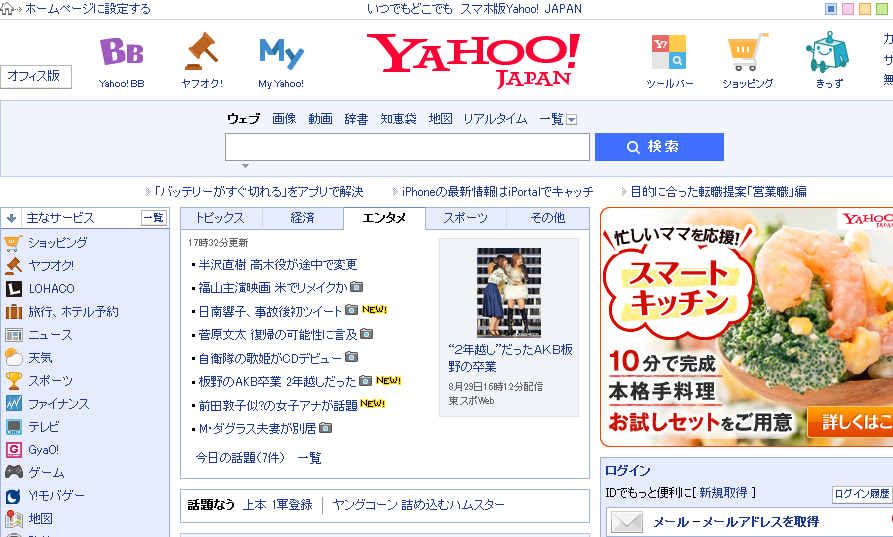Open the My Yahoo! icon
This screenshot has width=893, height=537.
281,53
